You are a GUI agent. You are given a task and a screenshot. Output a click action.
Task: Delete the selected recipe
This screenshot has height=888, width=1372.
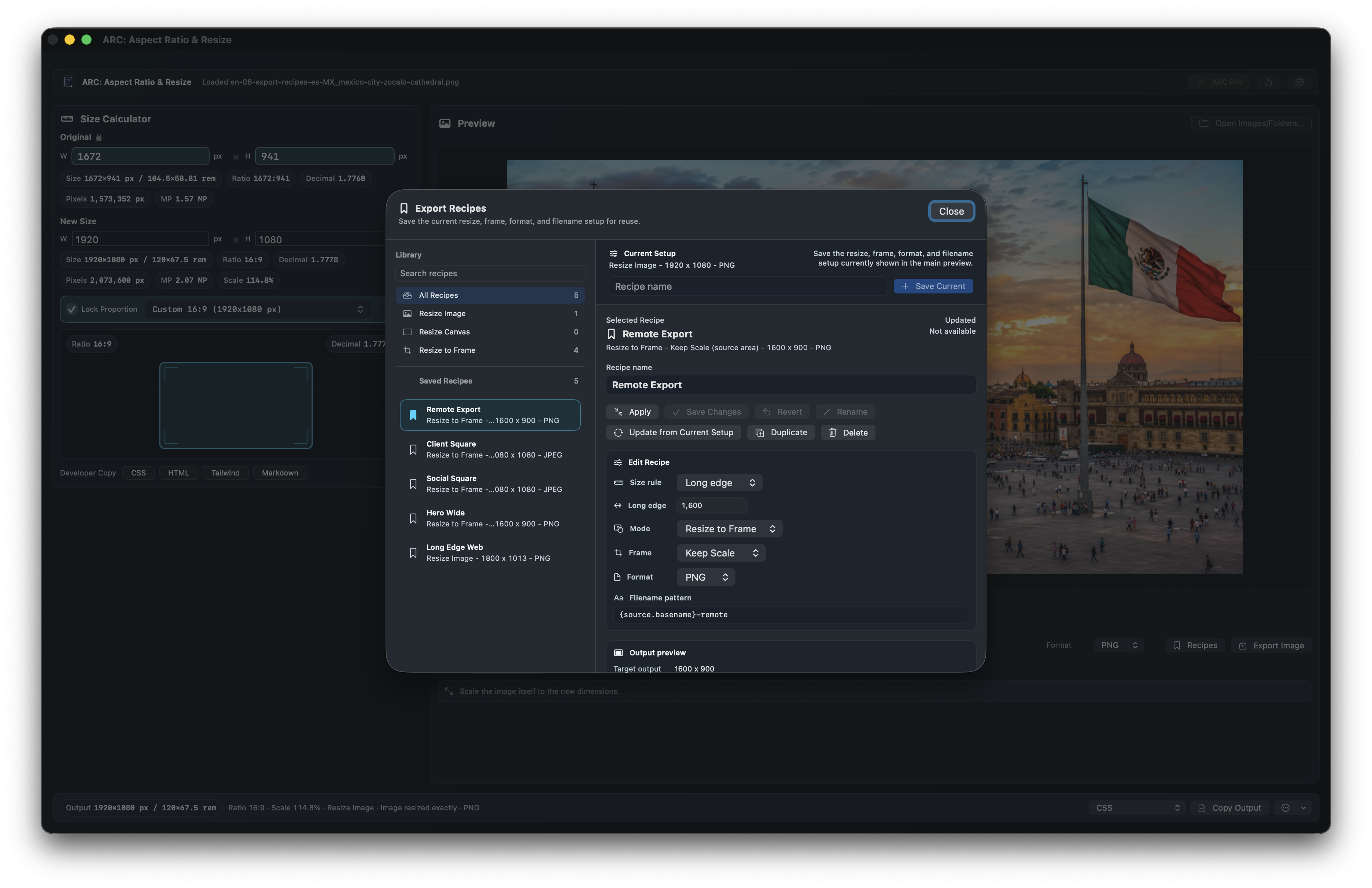(x=847, y=432)
